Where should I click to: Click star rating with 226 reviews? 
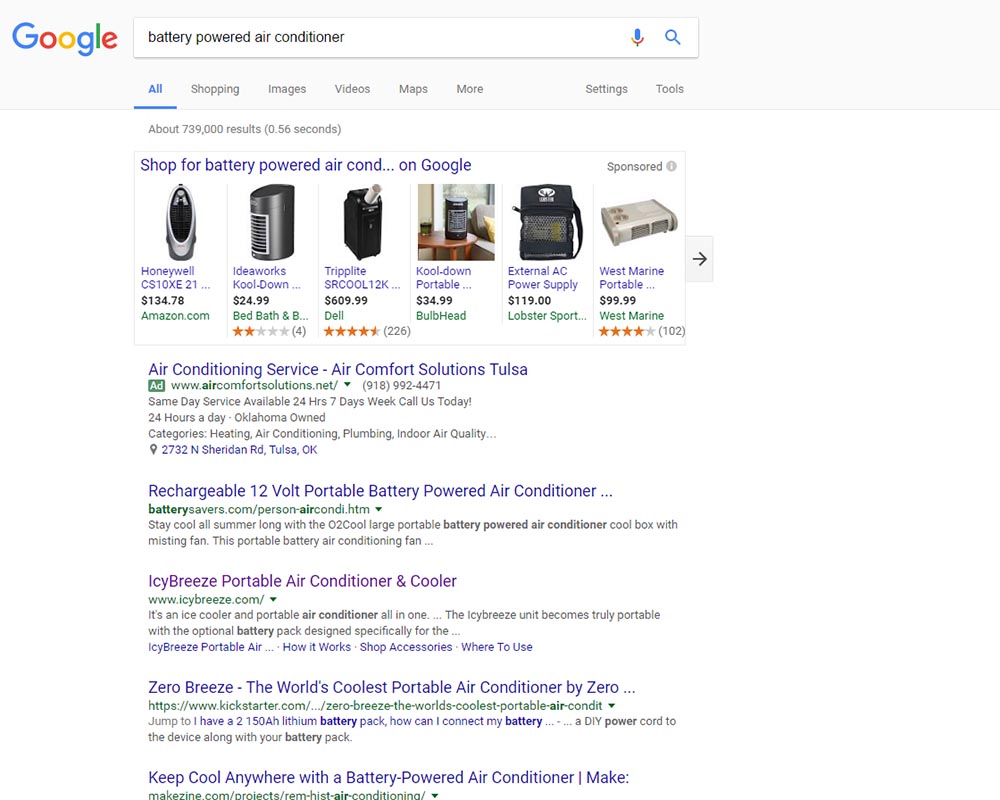pyautogui.click(x=367, y=331)
